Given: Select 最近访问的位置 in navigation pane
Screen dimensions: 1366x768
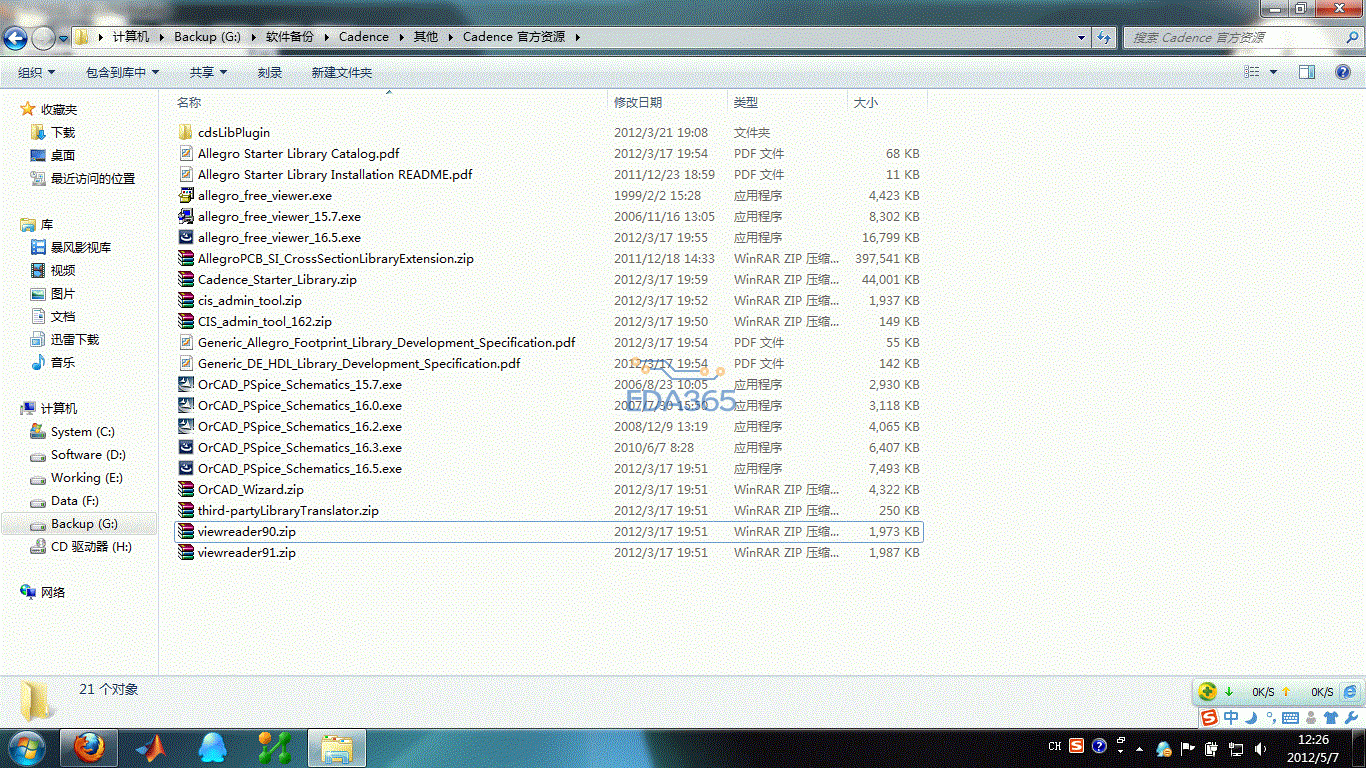Looking at the screenshot, I should (x=93, y=178).
